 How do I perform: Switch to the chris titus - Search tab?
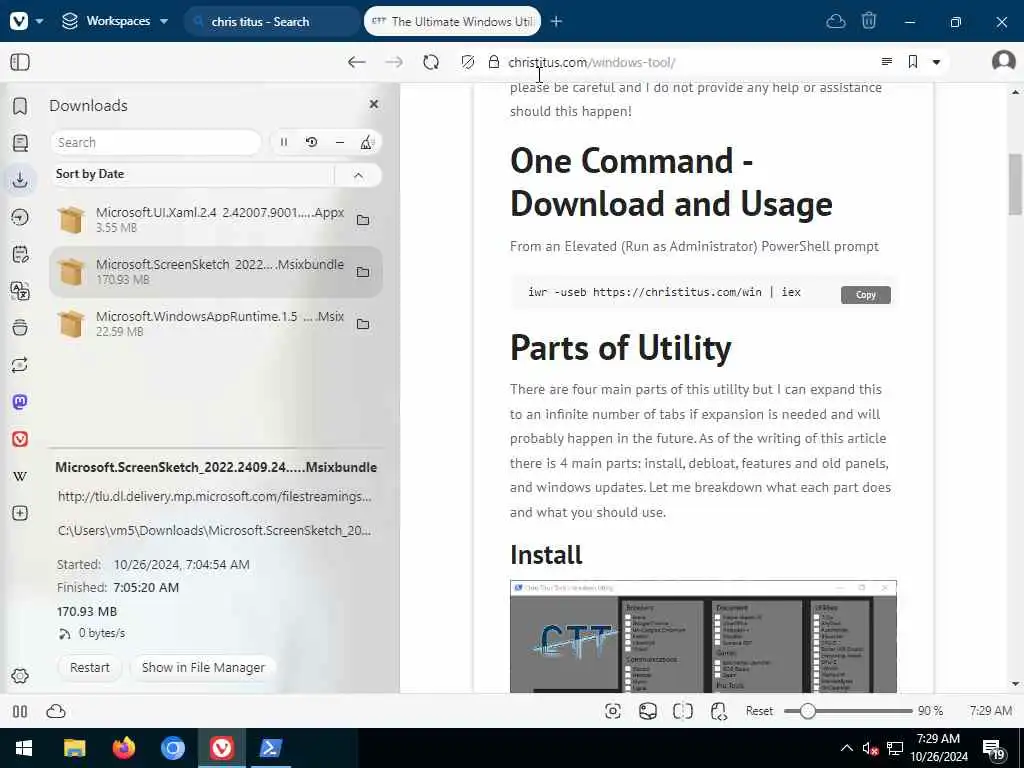(273, 22)
